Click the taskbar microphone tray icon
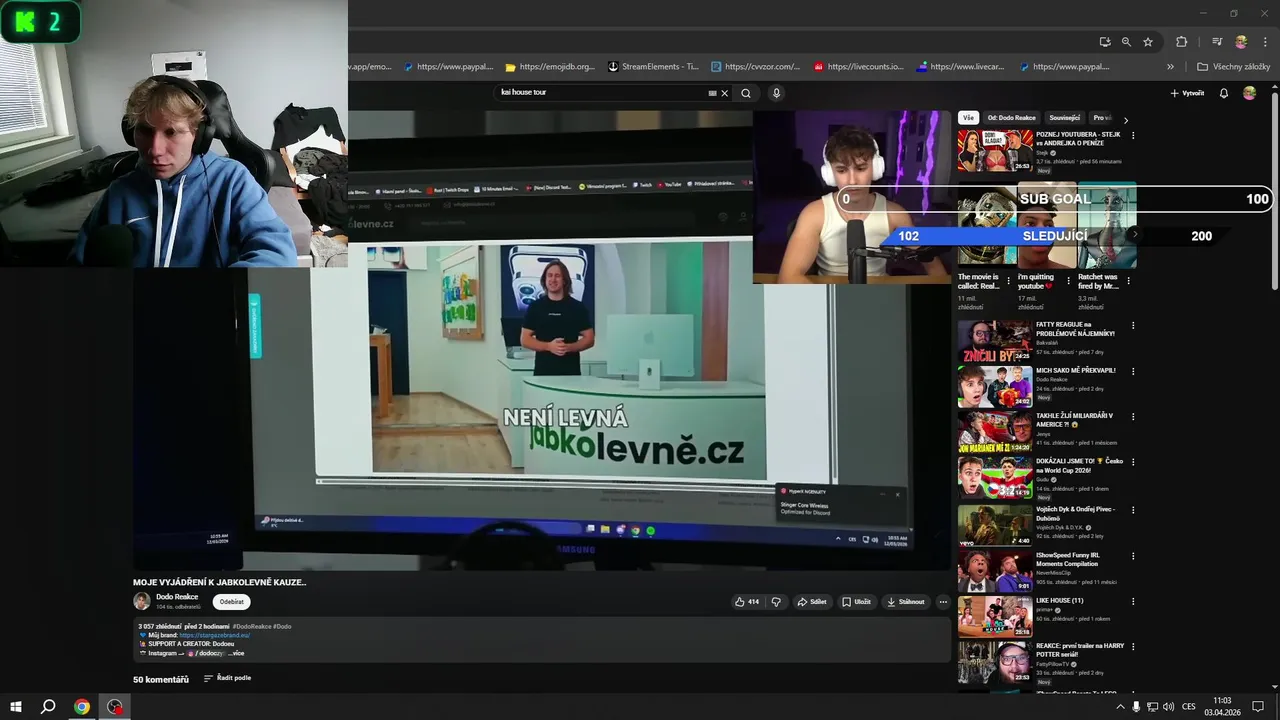The width and height of the screenshot is (1280, 720). [x=1136, y=707]
